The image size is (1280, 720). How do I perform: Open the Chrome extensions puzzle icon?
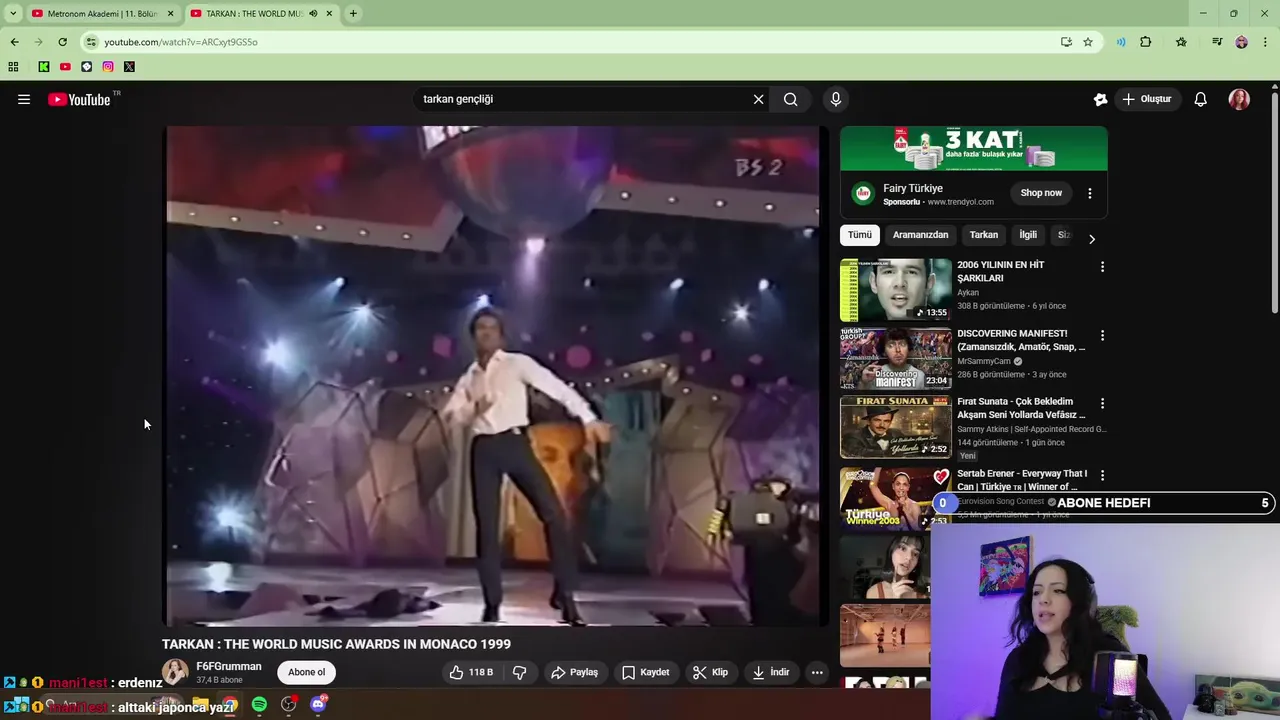[x=1146, y=42]
